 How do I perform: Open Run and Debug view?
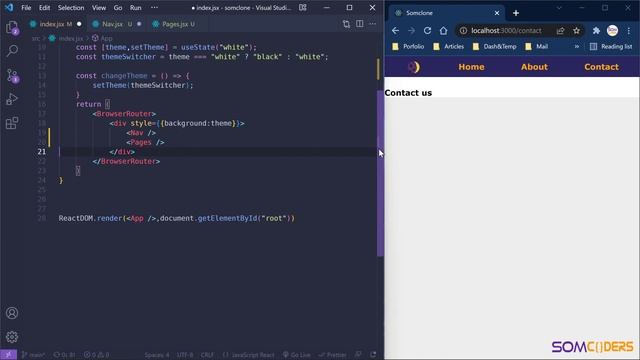tap(12, 99)
